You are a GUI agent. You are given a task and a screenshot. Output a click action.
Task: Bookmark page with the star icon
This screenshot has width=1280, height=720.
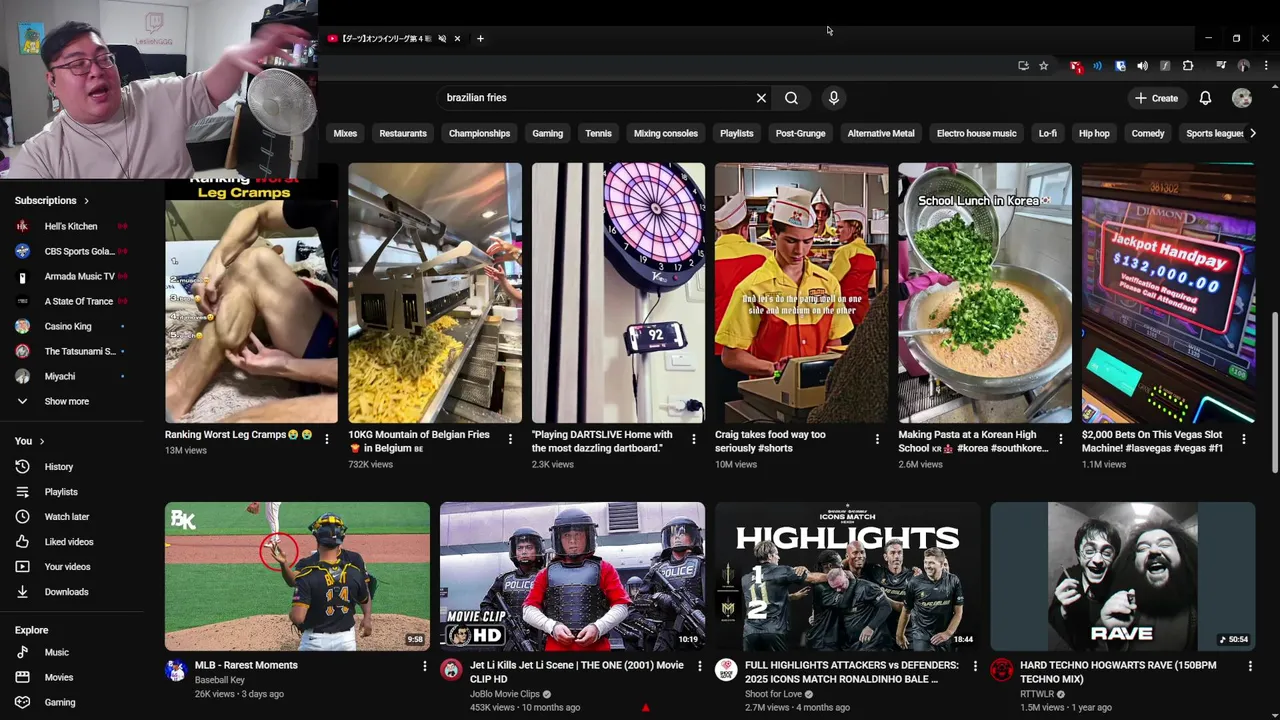(1043, 66)
